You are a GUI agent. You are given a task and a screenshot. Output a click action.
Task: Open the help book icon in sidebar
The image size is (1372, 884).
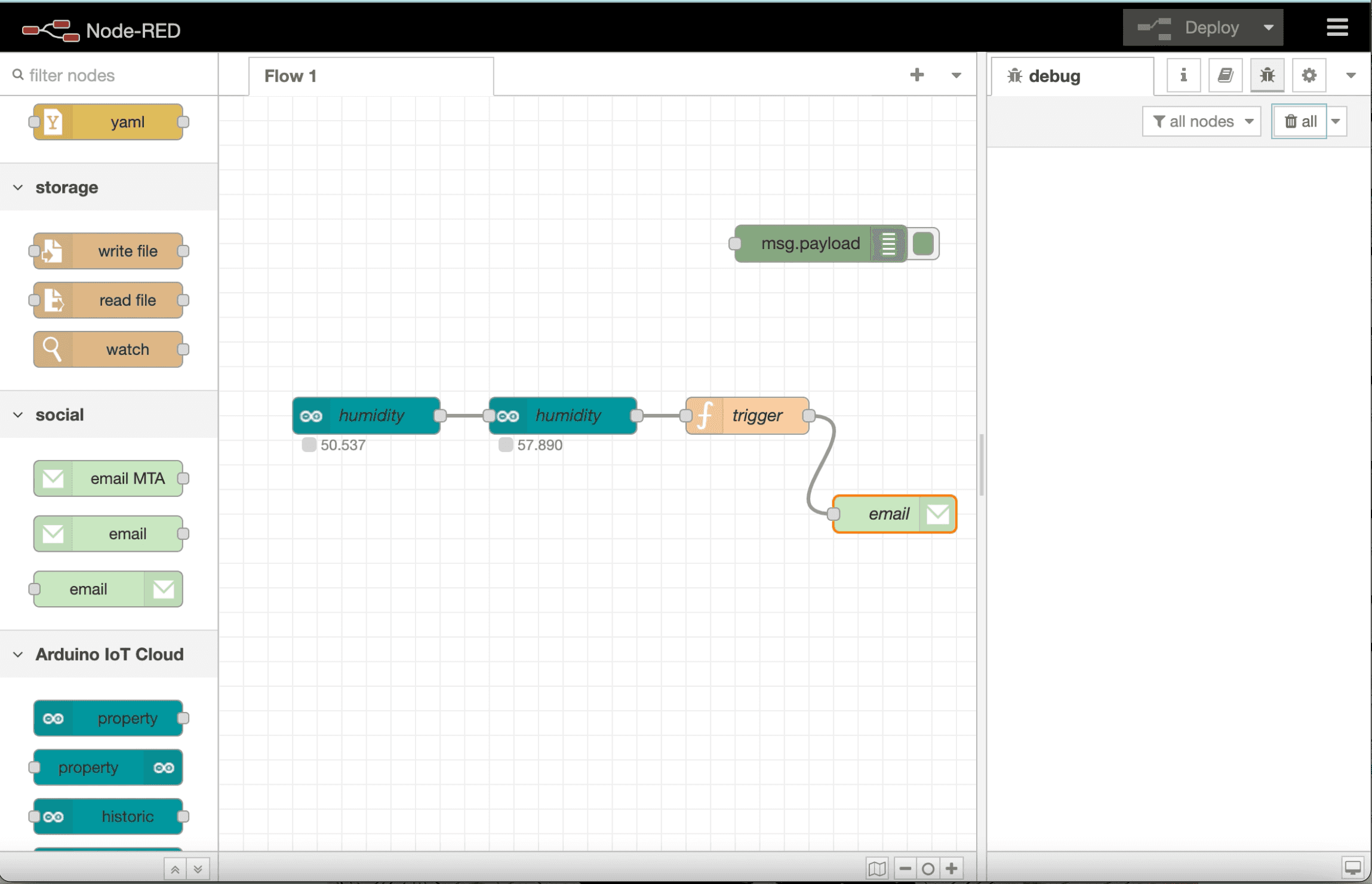[1225, 75]
